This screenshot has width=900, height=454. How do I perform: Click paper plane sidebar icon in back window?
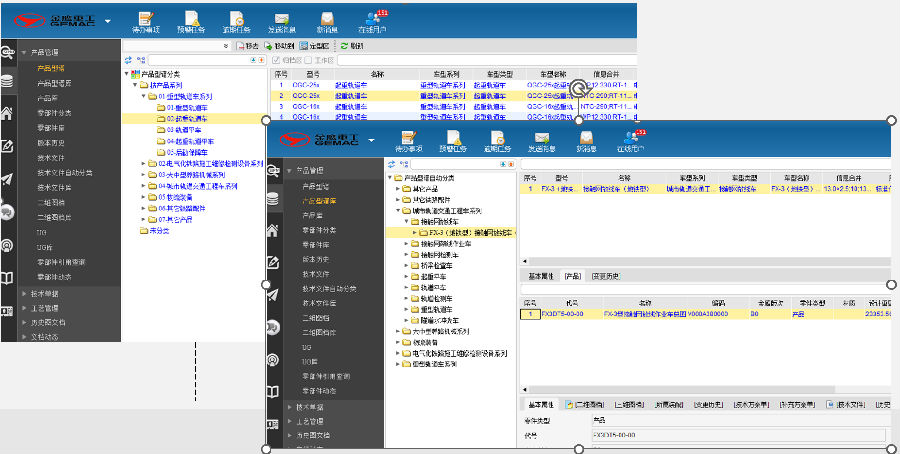[x=7, y=179]
